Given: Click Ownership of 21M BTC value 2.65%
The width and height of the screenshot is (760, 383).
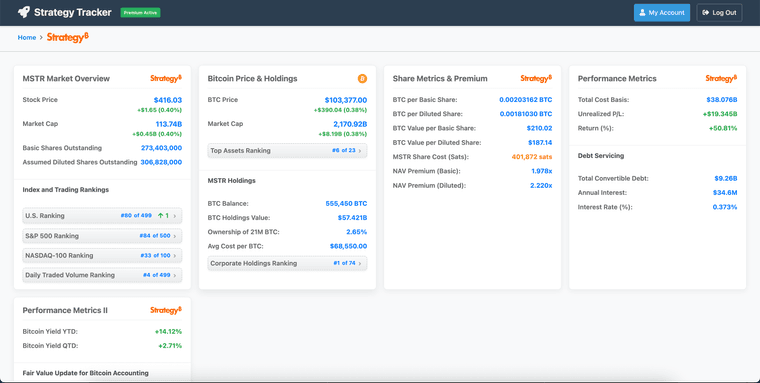Looking at the screenshot, I should (x=357, y=232).
